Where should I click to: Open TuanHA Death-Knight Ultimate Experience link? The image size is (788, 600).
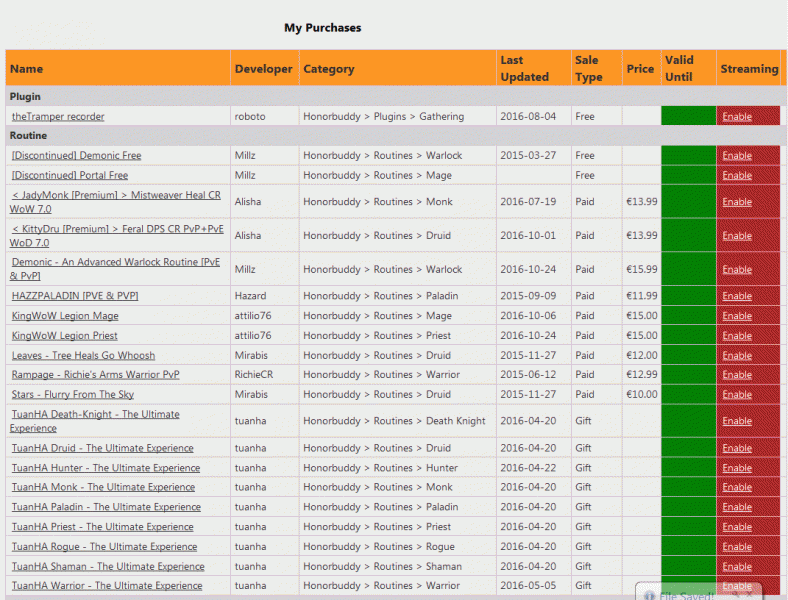[x=95, y=421]
